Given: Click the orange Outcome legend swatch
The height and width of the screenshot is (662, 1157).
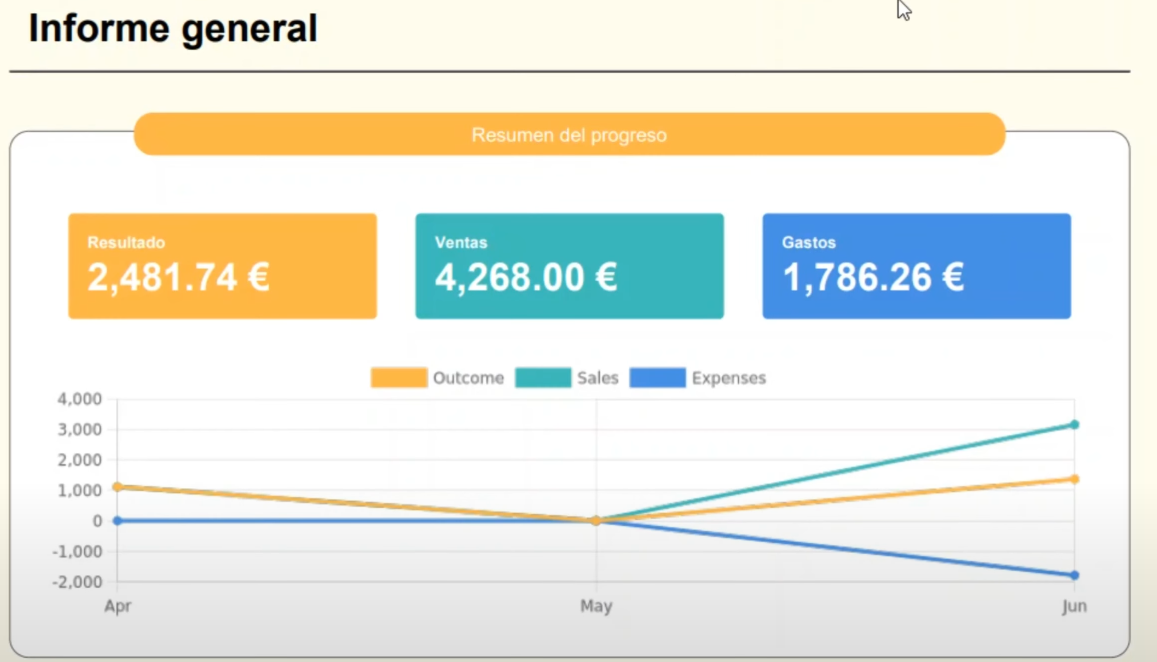Looking at the screenshot, I should 398,378.
